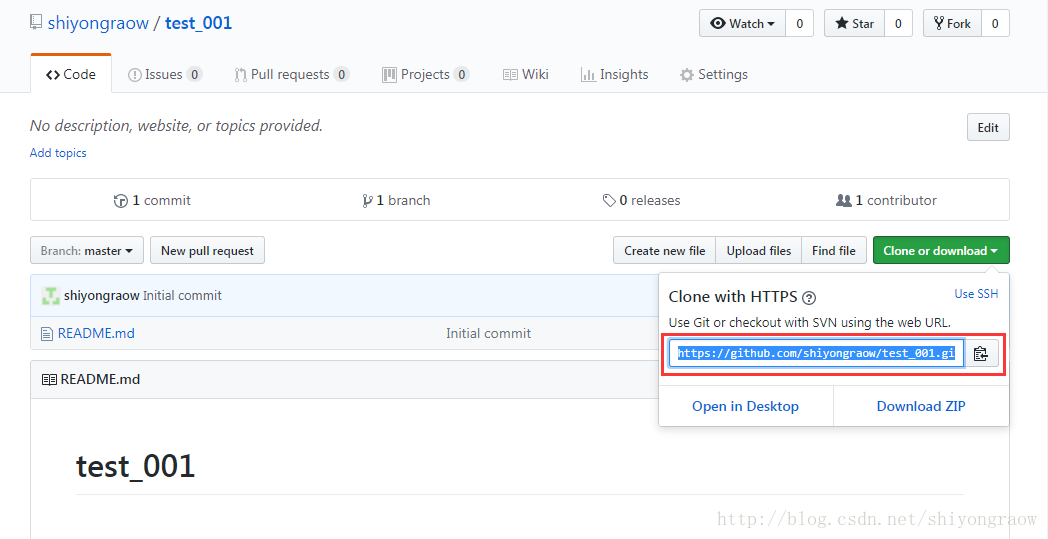The height and width of the screenshot is (539, 1048).
Task: Open the test_001 repository link
Action: coord(199,23)
